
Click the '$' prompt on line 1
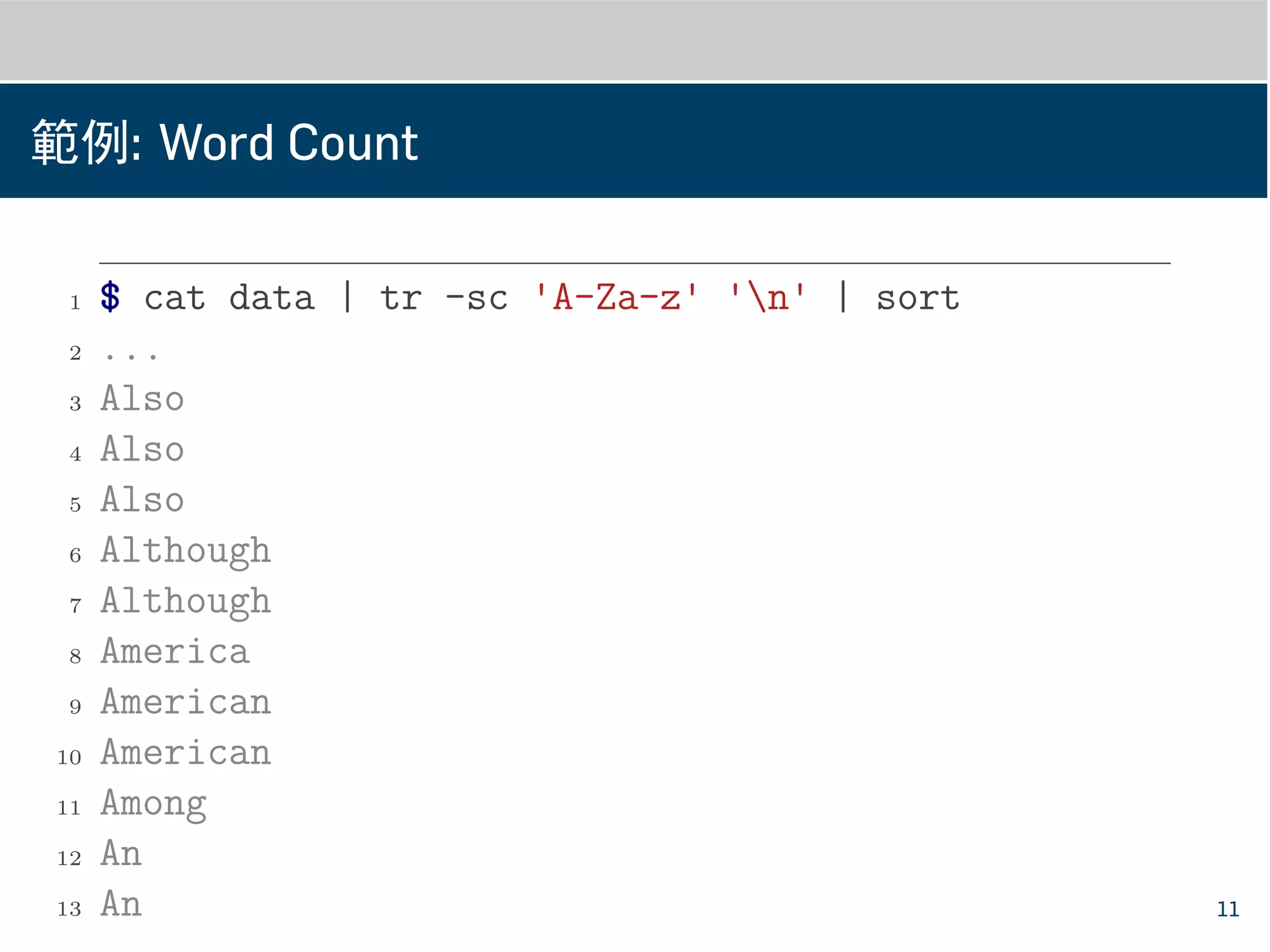click(x=110, y=297)
